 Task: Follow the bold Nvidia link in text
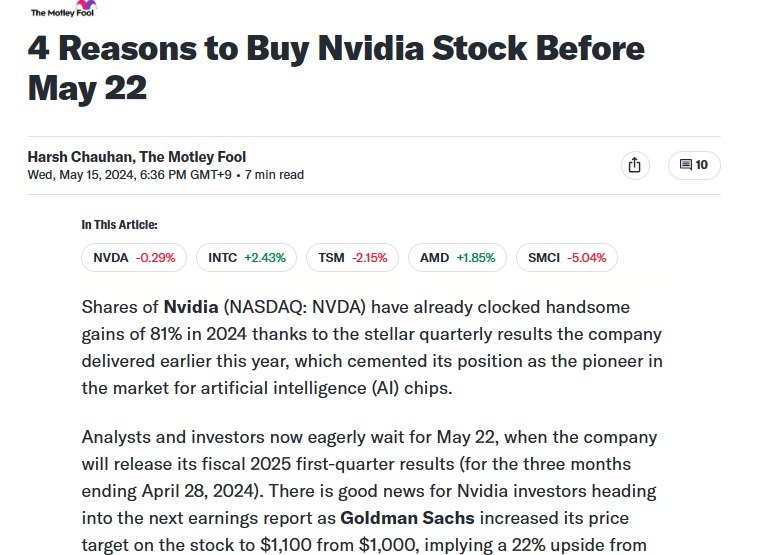pos(191,306)
